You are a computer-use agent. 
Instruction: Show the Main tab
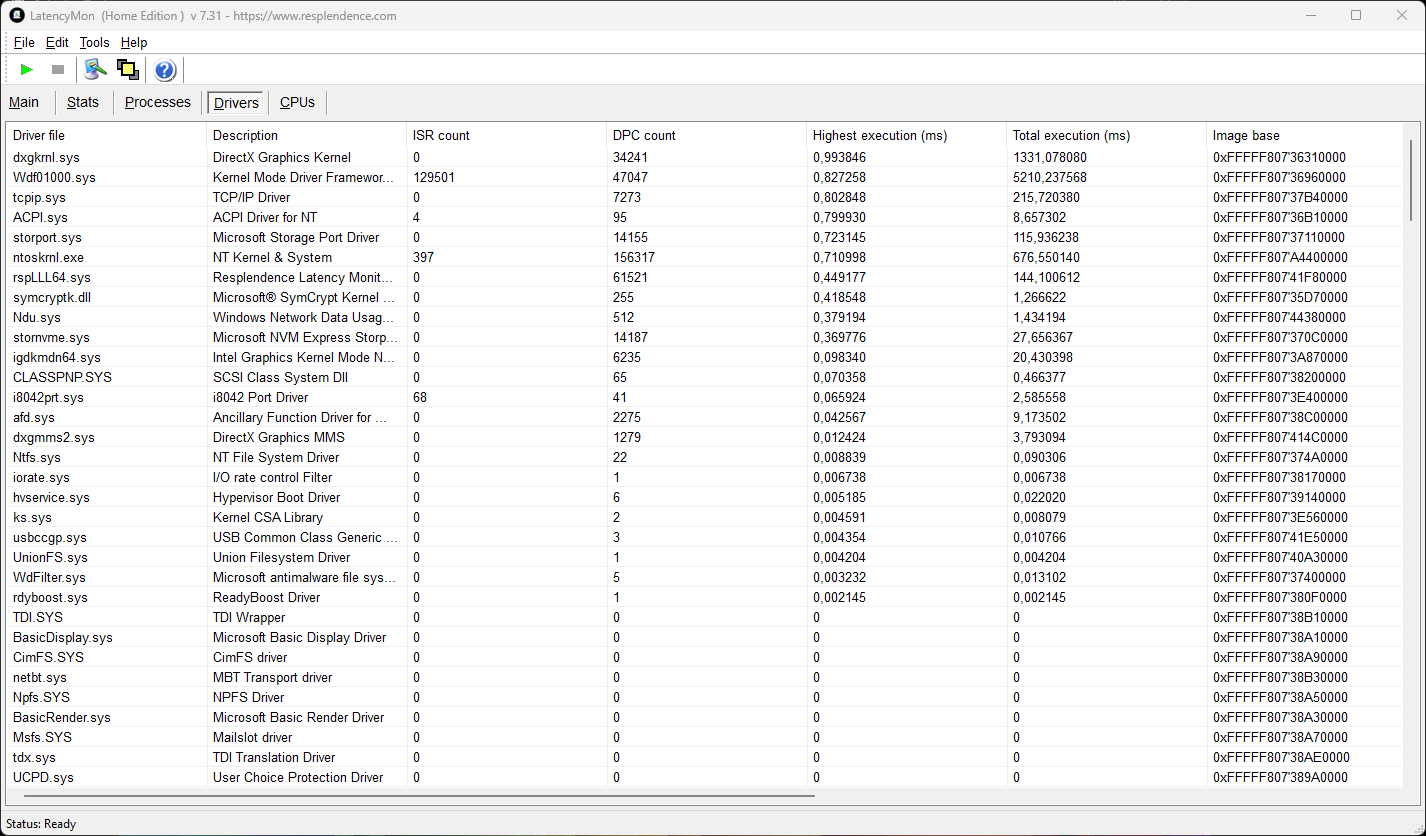click(24, 102)
